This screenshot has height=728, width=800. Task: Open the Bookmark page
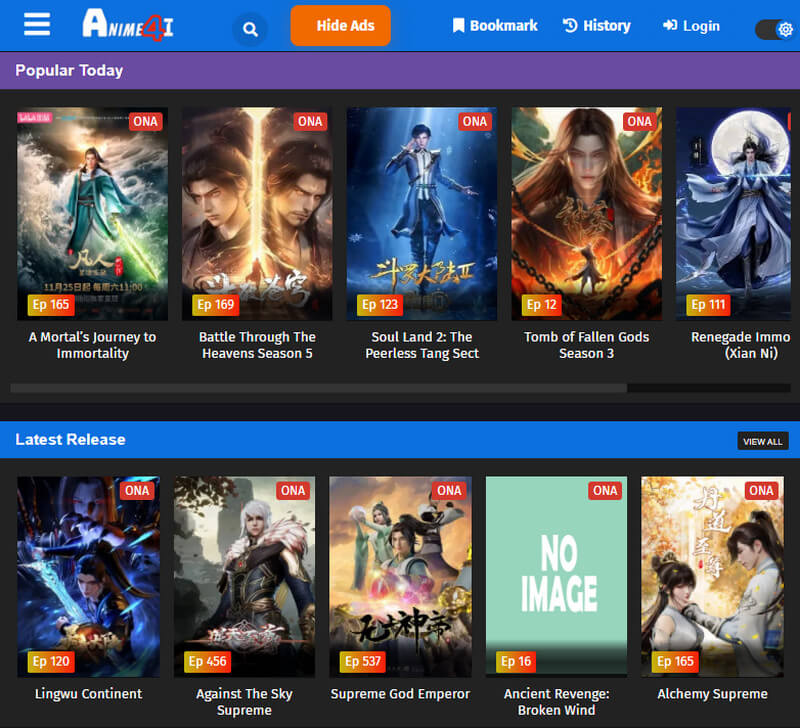click(495, 26)
